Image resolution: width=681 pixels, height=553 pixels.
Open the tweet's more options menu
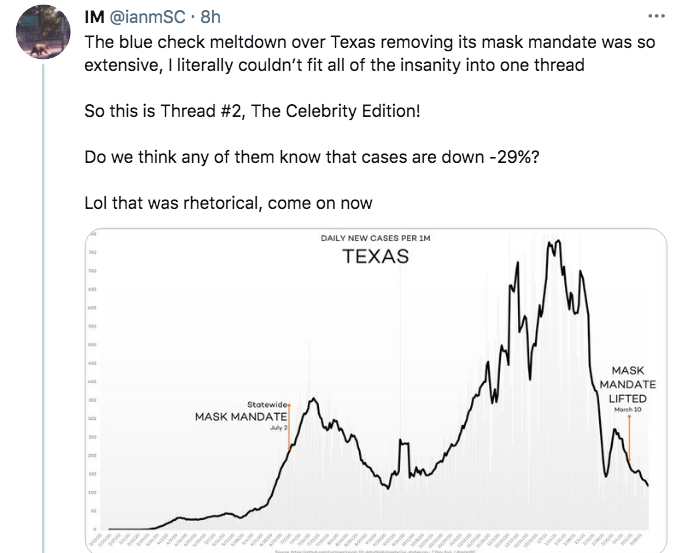pyautogui.click(x=656, y=16)
